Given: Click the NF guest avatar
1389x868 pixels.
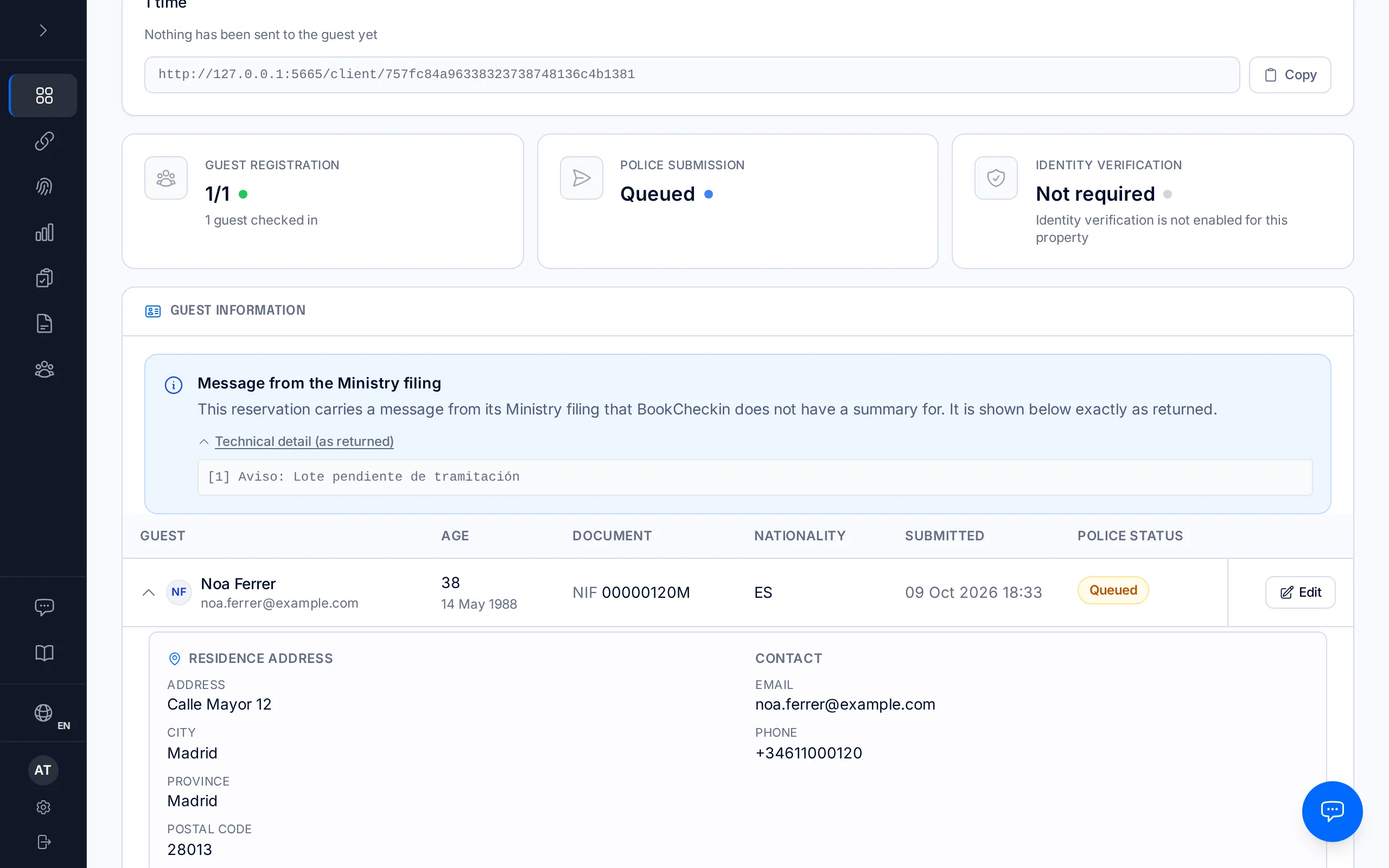Looking at the screenshot, I should 179,592.
